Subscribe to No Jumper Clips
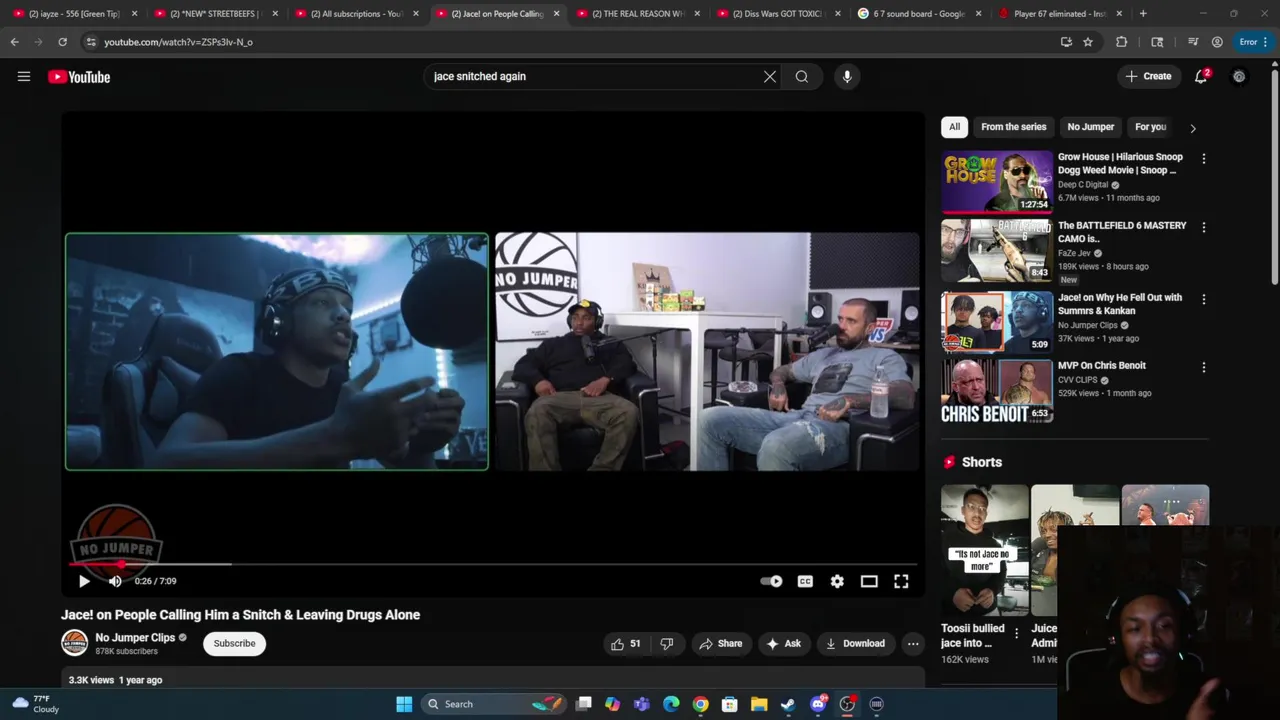1280x720 pixels. [x=234, y=643]
